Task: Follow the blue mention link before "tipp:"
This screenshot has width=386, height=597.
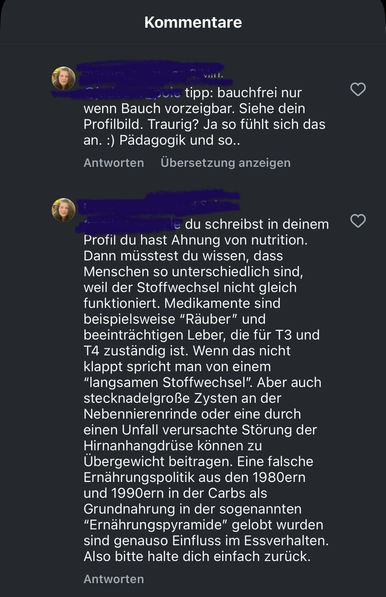Action: point(132,93)
